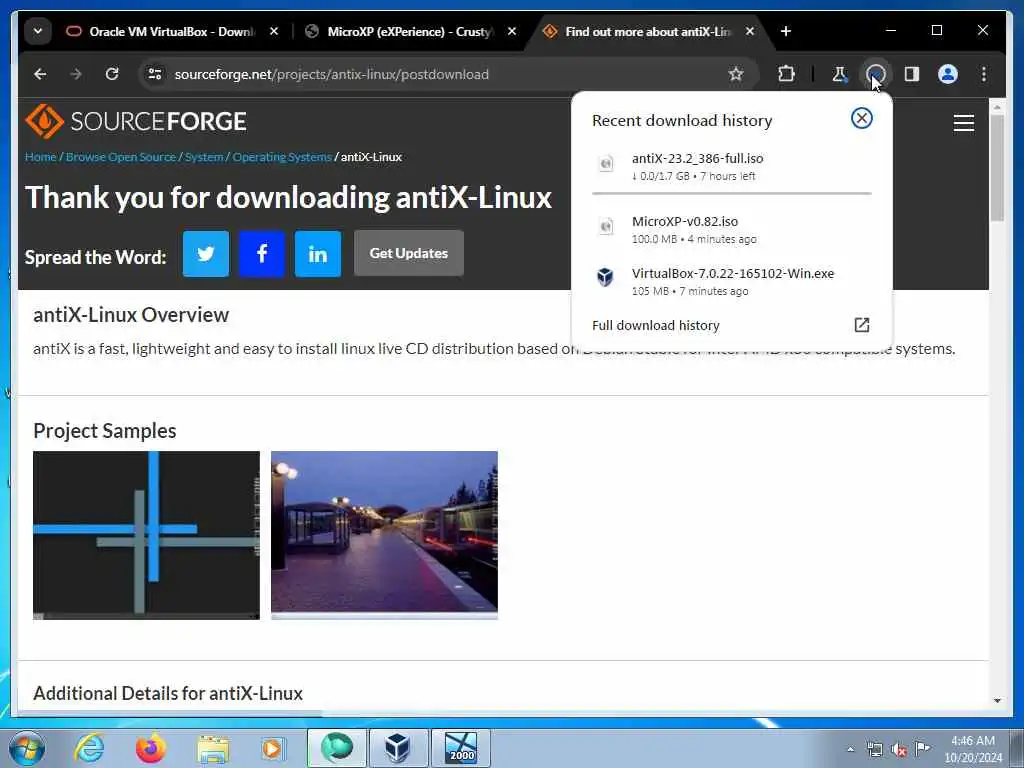Open VirtualBox-7.0.22-165102-Win.exe download entry
The height and width of the screenshot is (768, 1024).
(x=731, y=281)
